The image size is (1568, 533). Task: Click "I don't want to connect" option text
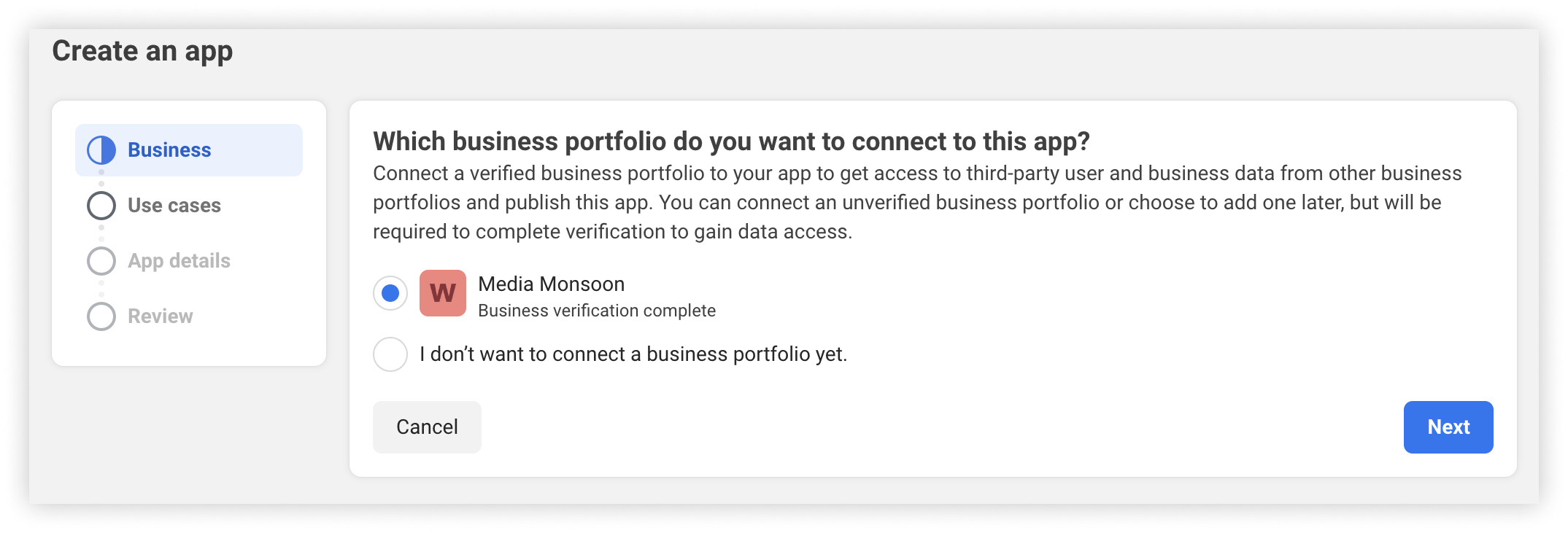(x=633, y=354)
